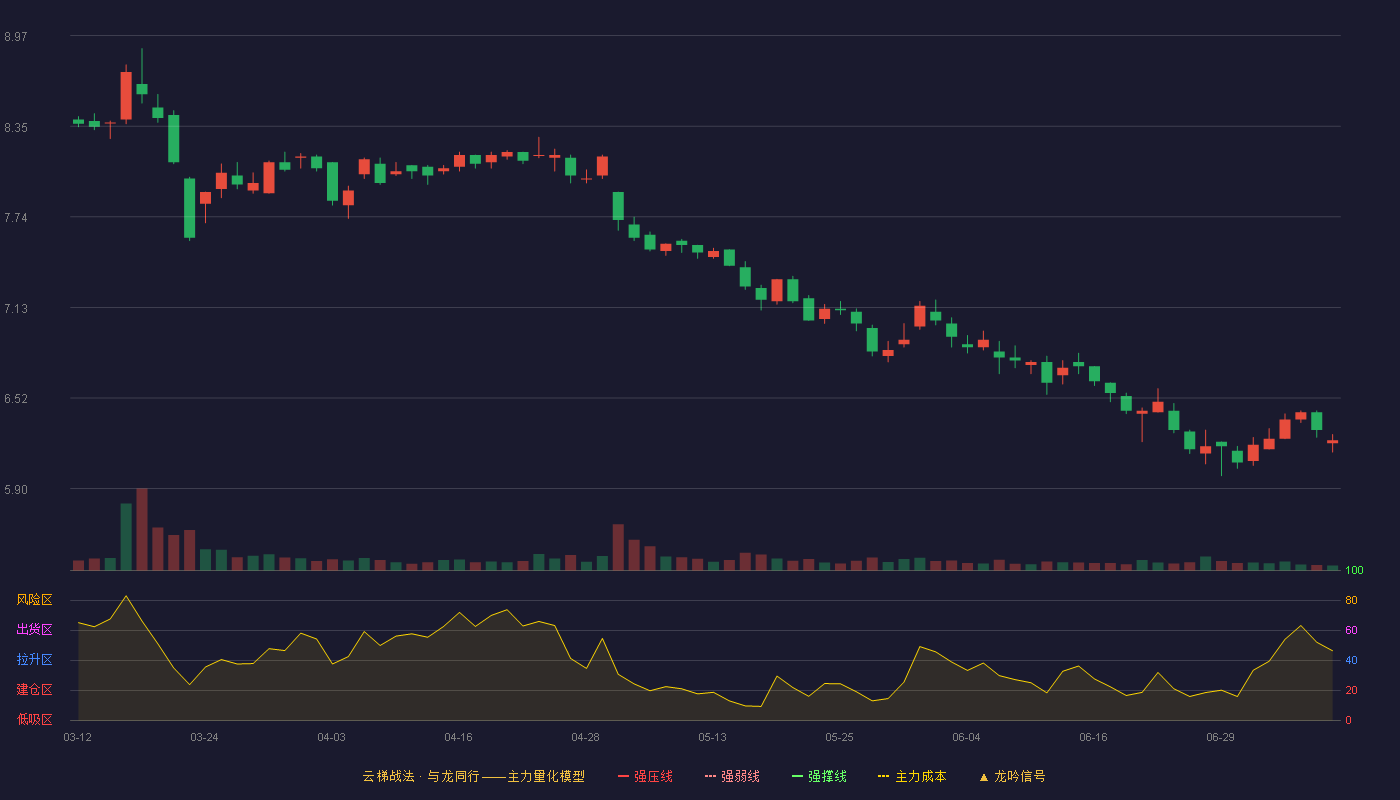Click the 建仓区 zone label
Image resolution: width=1400 pixels, height=800 pixels.
(35, 690)
